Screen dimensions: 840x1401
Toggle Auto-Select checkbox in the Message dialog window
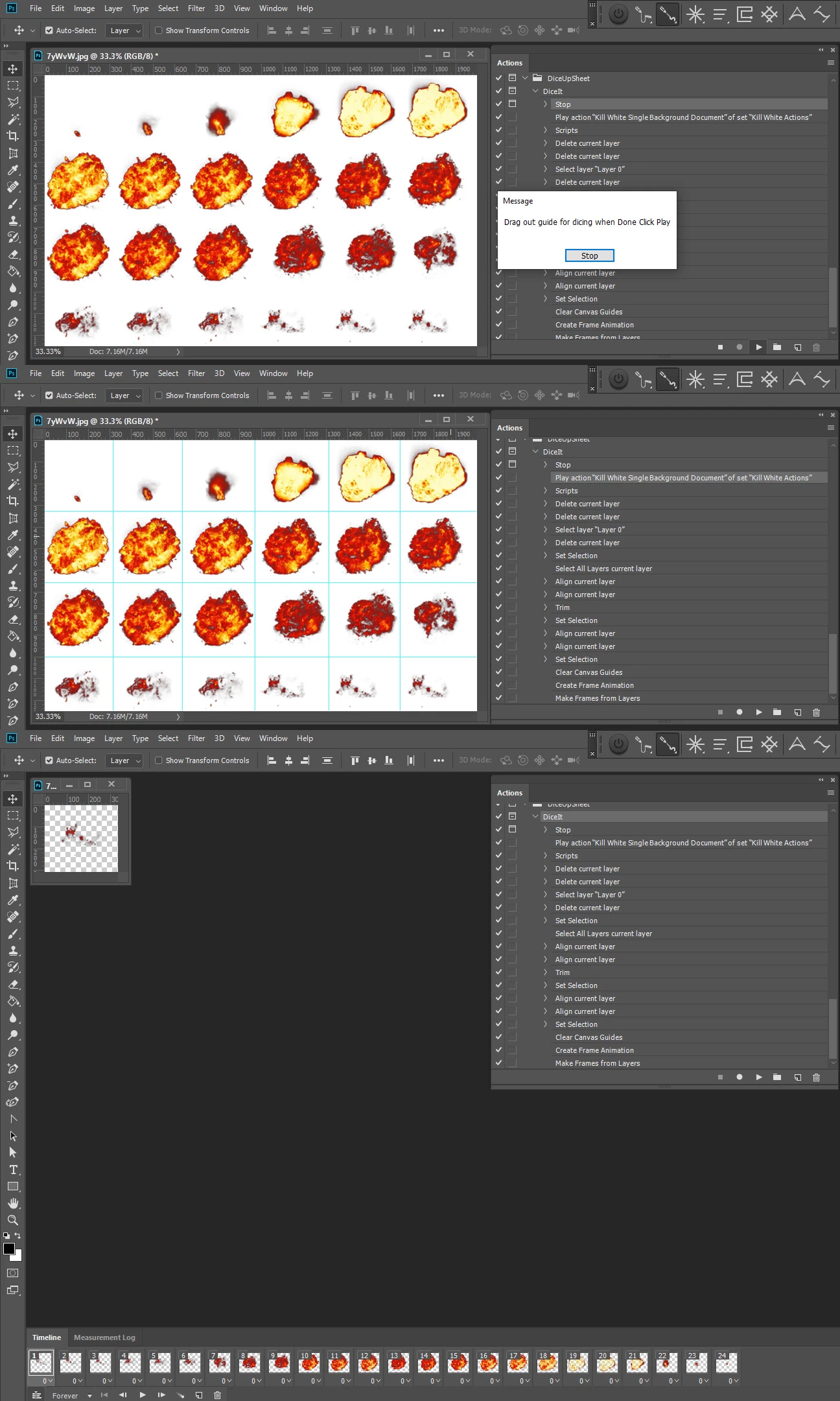(x=49, y=30)
